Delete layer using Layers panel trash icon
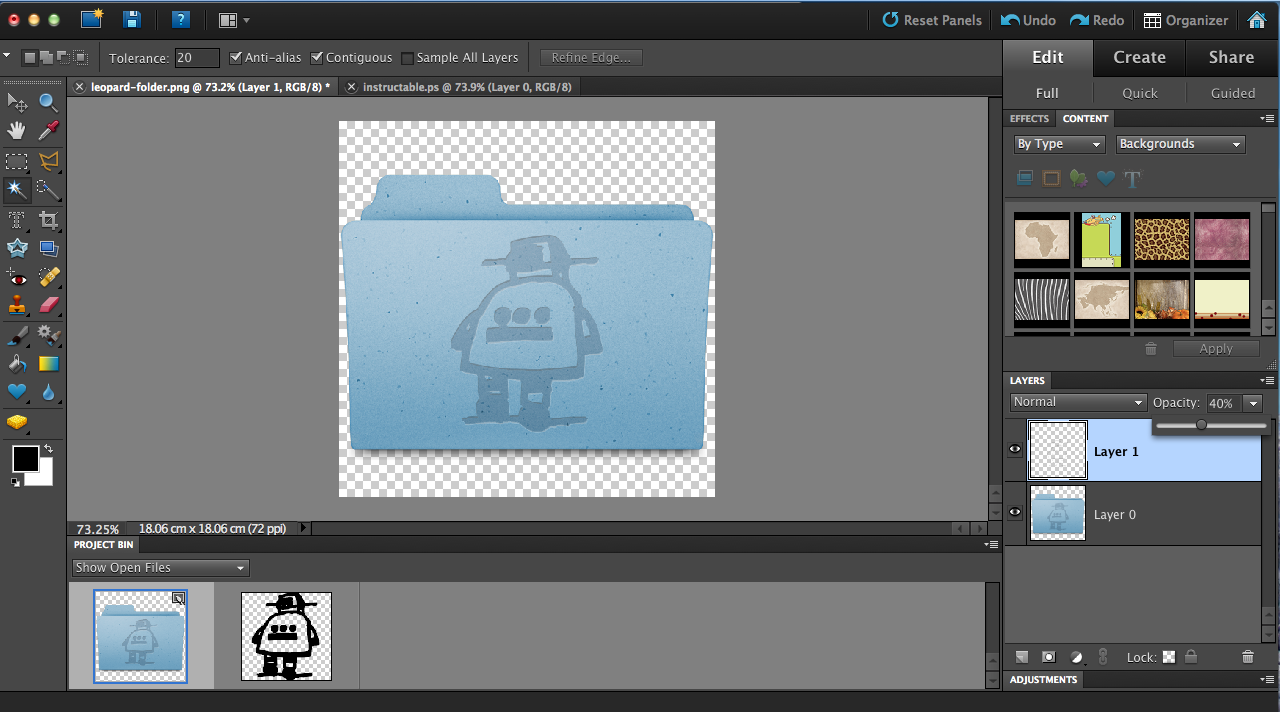Screen dimensions: 1280x712 pyautogui.click(x=1247, y=657)
